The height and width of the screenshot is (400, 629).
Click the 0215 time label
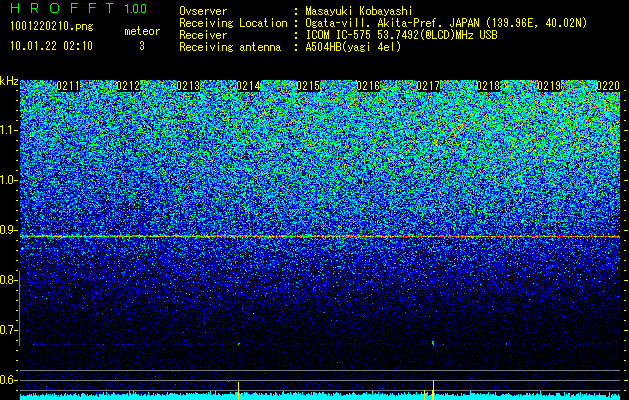(308, 86)
